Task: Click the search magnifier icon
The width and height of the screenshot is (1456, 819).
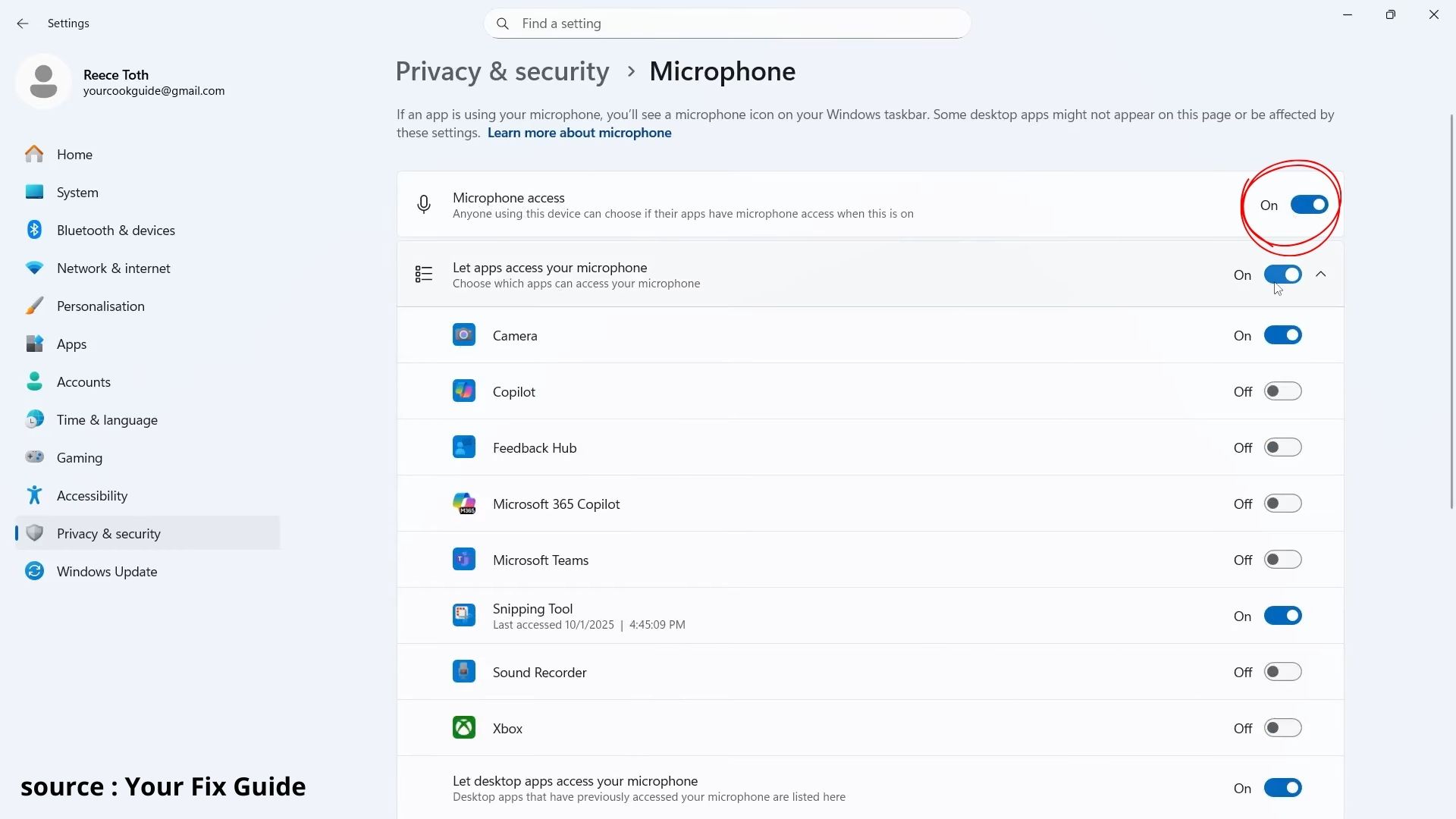Action: point(503,24)
